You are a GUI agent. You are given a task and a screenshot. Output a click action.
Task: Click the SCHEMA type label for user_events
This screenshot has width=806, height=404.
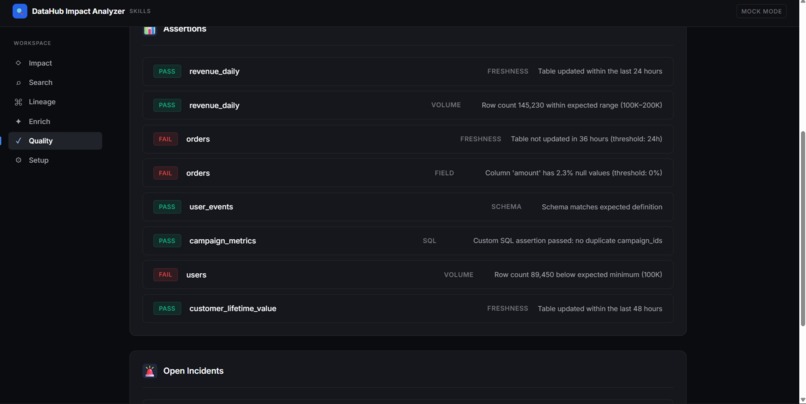[506, 207]
